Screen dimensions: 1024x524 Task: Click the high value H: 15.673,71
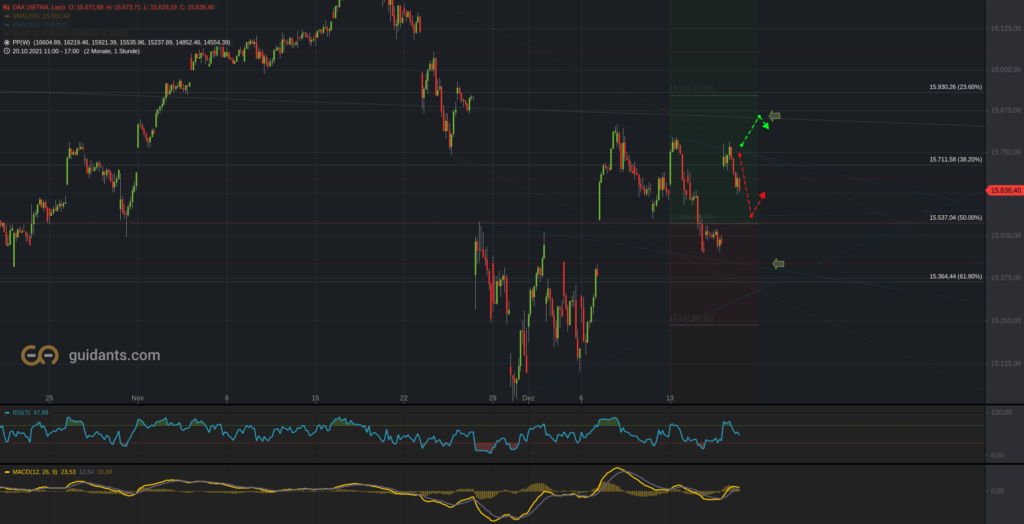tap(123, 7)
